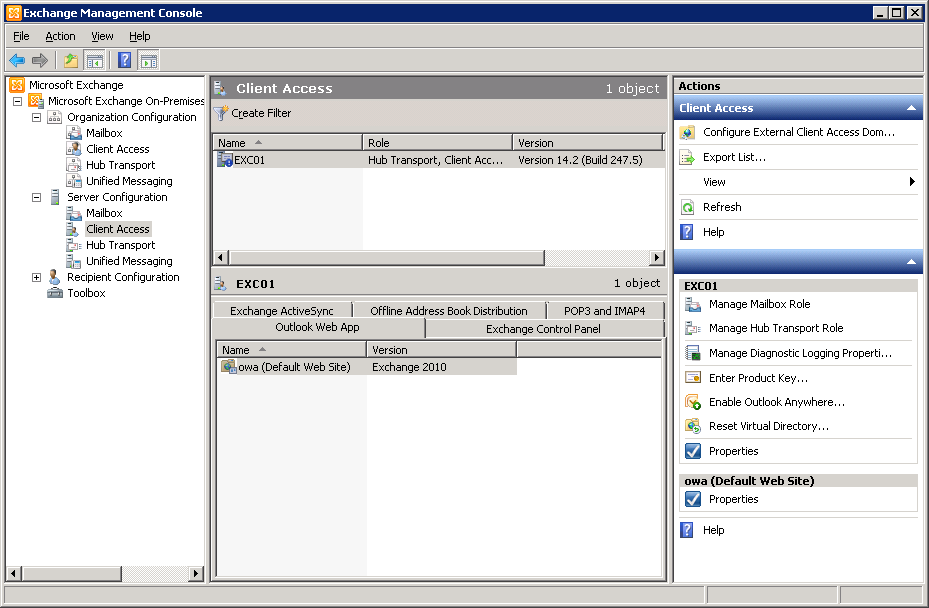Collapse the Server Configuration node

37,197
